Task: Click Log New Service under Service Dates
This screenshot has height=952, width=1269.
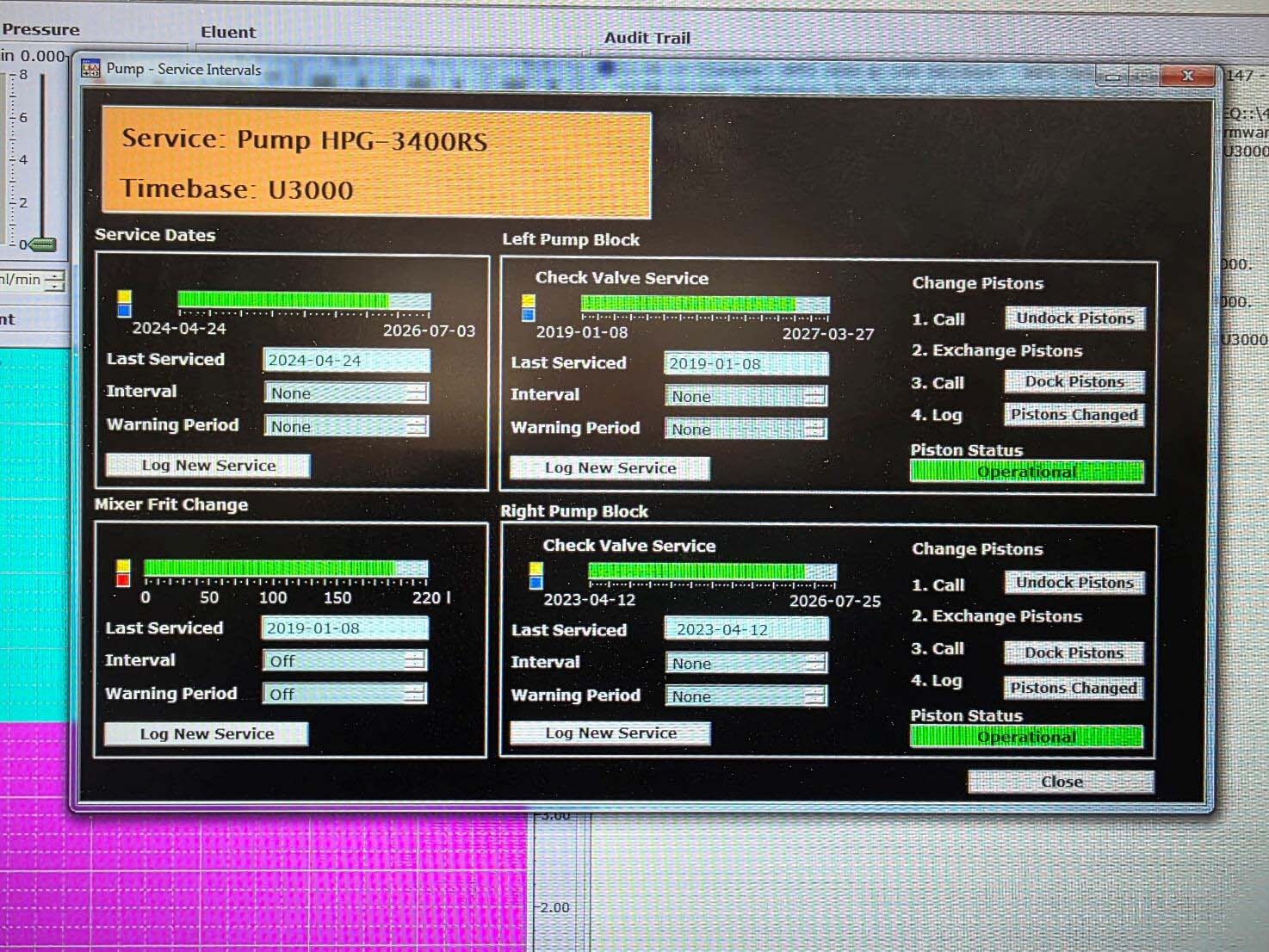Action: pyautogui.click(x=207, y=466)
